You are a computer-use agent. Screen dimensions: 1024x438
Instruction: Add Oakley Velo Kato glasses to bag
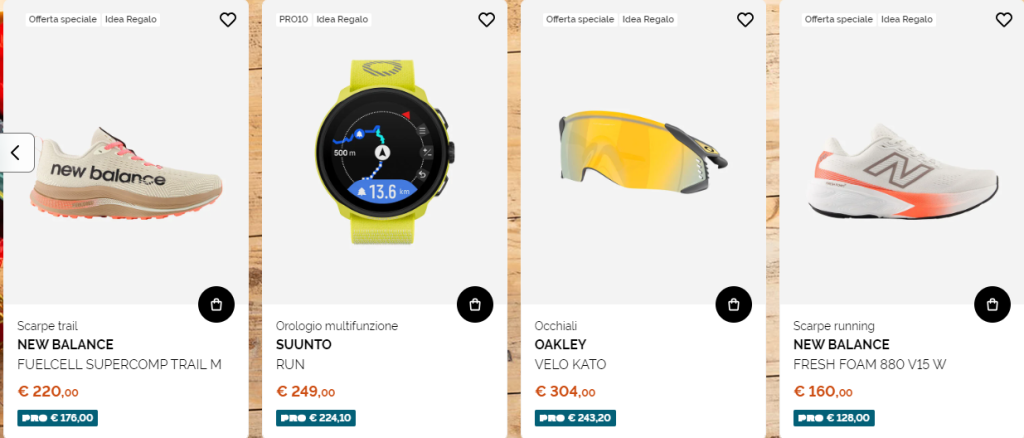click(733, 304)
